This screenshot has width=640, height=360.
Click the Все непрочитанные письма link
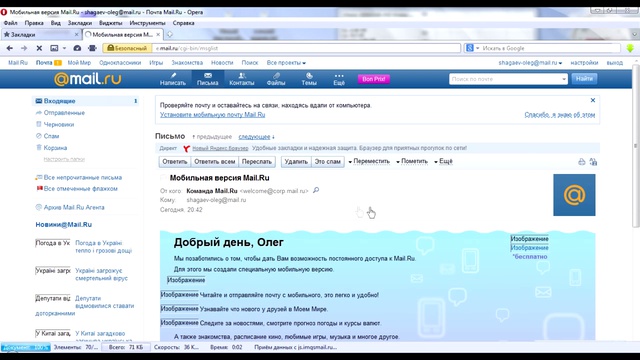82,178
